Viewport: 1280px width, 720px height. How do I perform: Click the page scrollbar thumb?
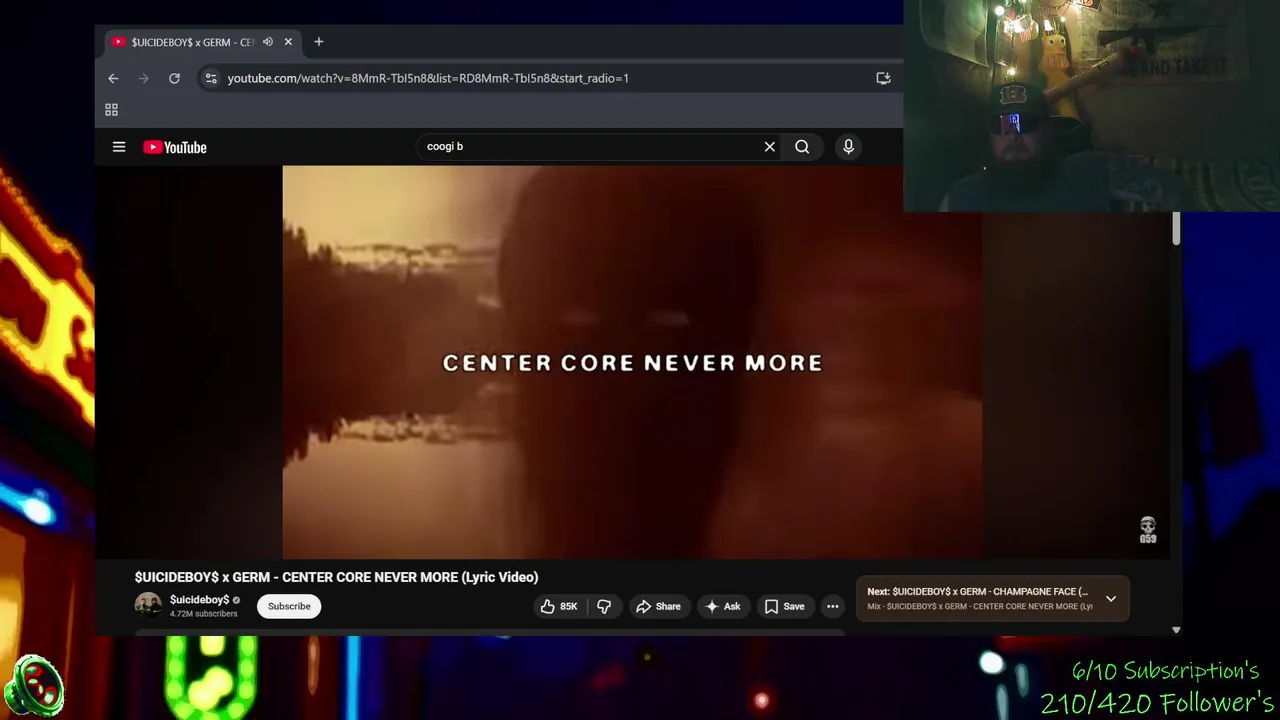point(1176,228)
